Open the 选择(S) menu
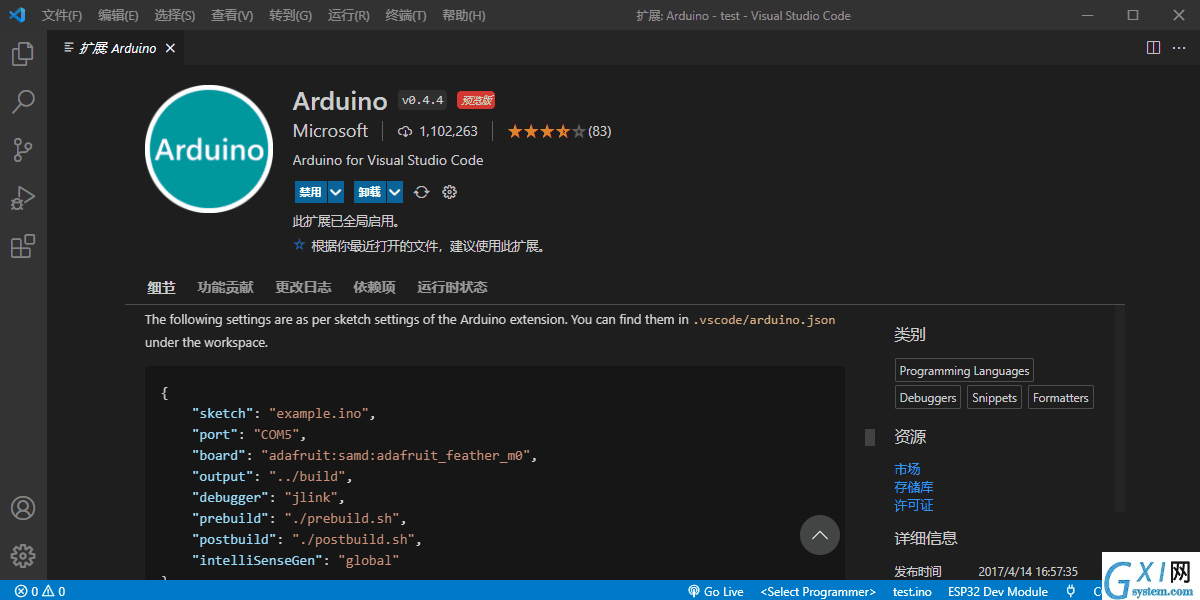 175,15
